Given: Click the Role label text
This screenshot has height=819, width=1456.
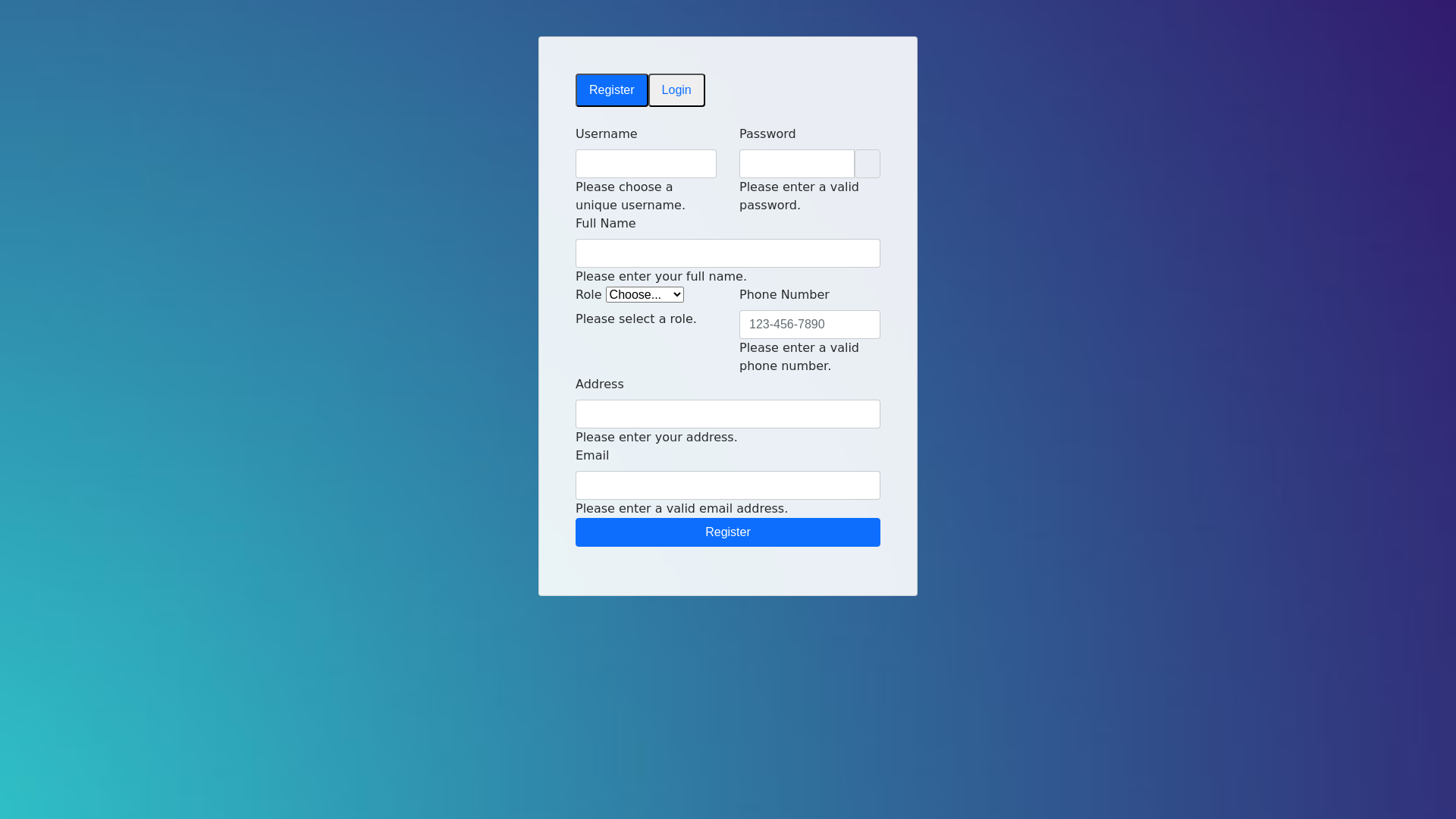Looking at the screenshot, I should coord(588,295).
